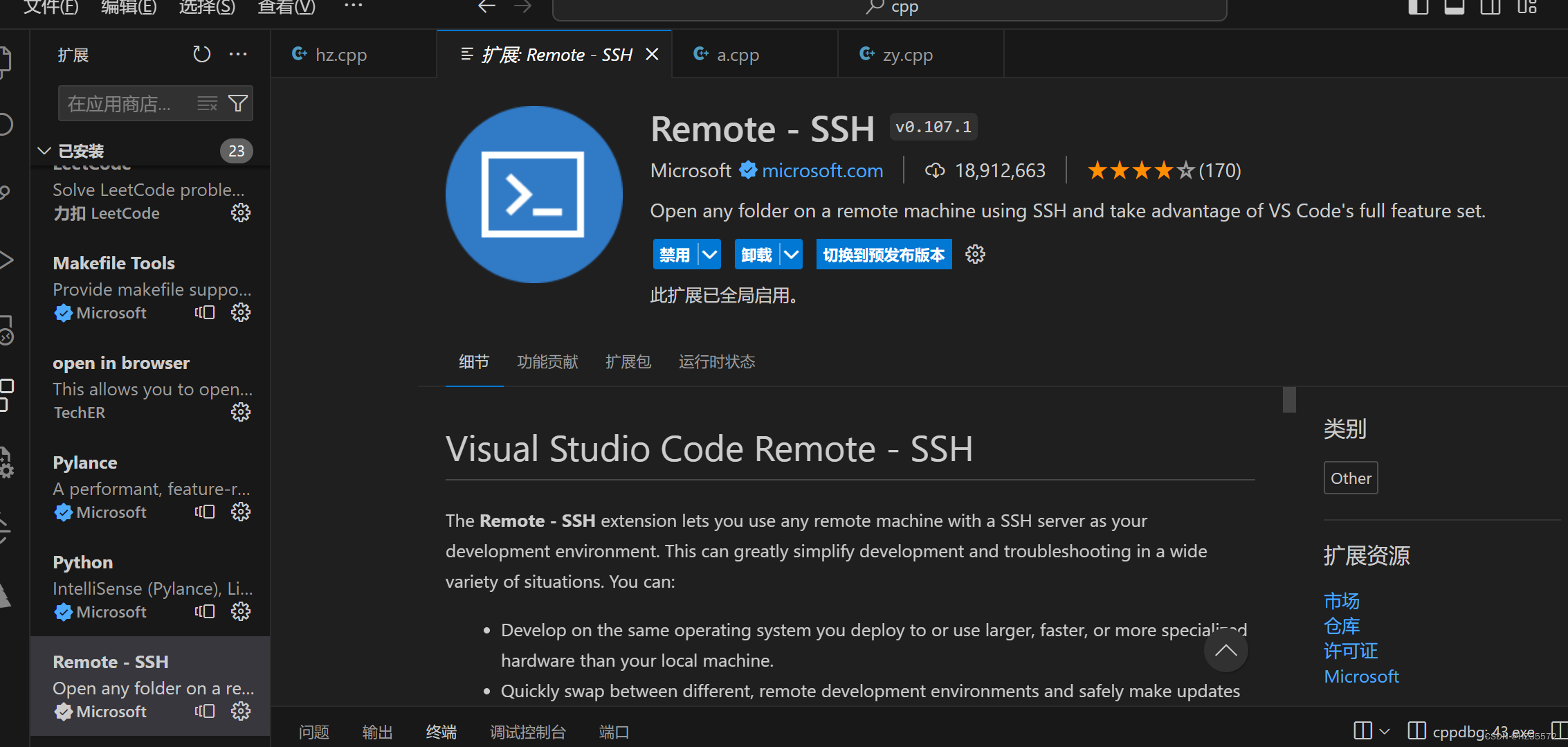Open the 终端 panel tab

click(x=441, y=732)
